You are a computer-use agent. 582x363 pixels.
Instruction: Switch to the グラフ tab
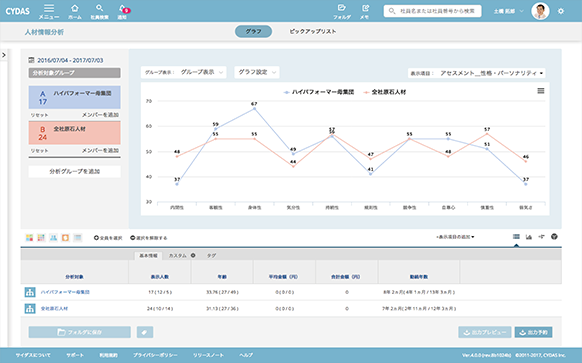tap(253, 32)
